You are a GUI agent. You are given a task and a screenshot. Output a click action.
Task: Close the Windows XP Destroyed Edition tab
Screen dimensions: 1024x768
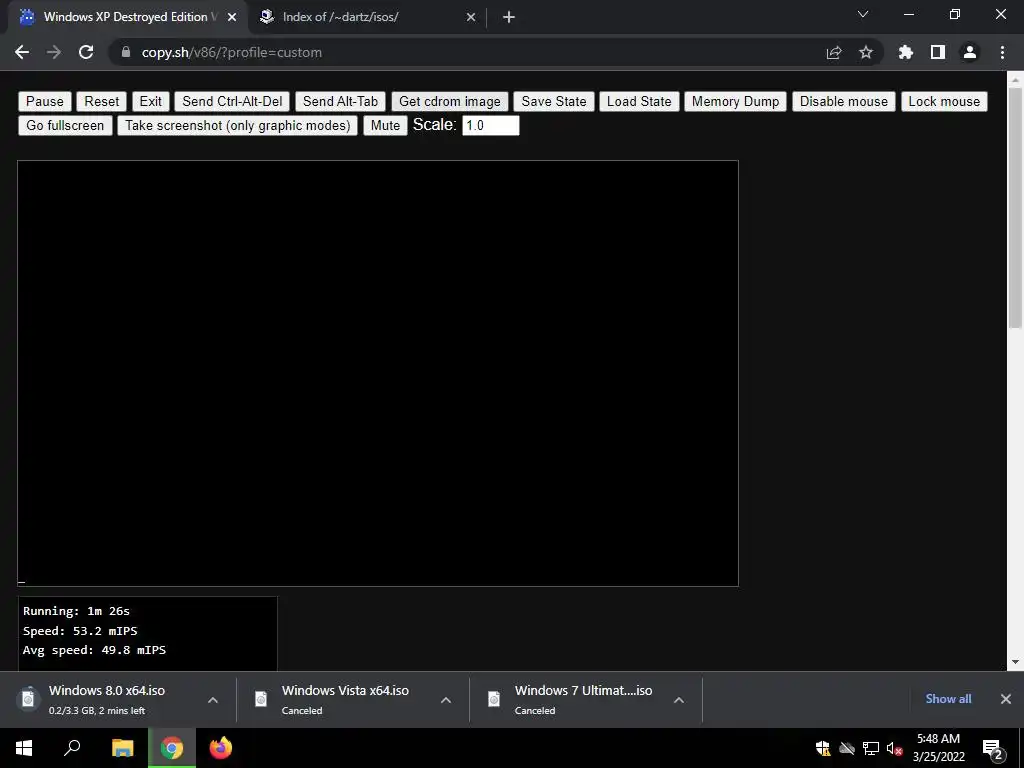pos(232,17)
